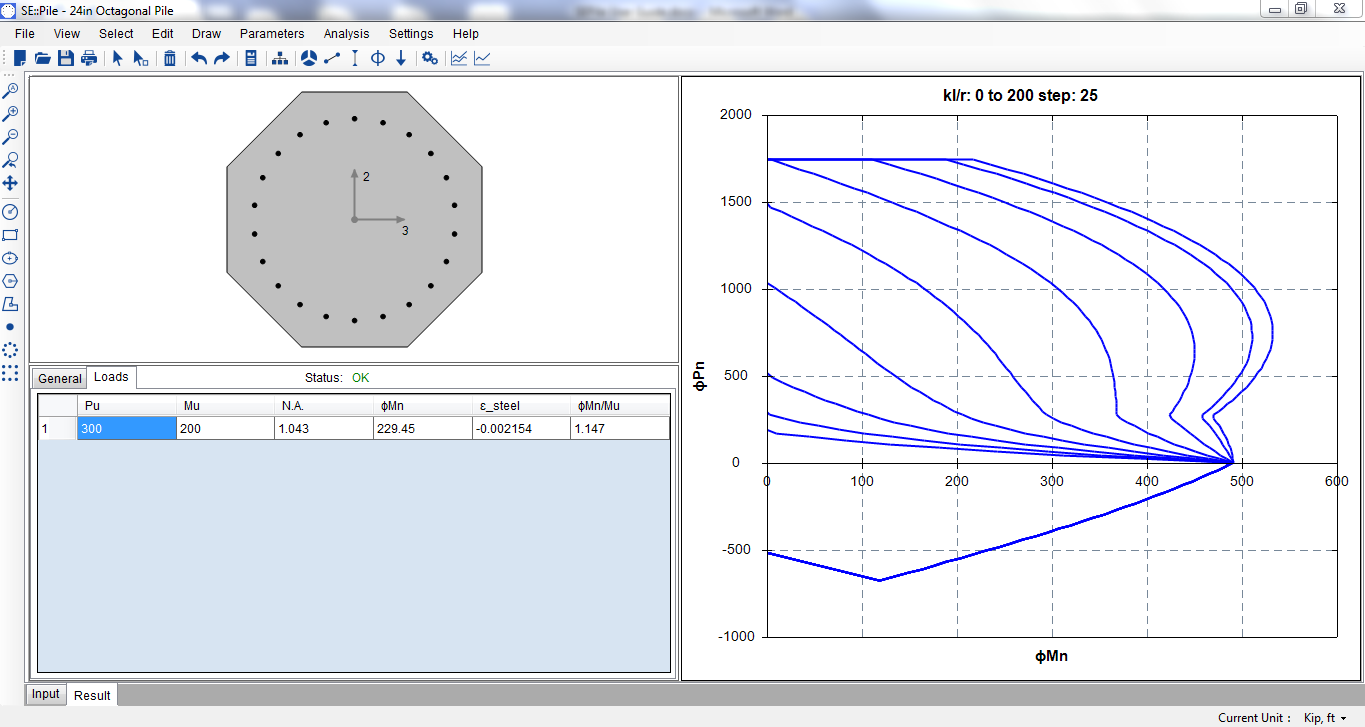This screenshot has height=727, width=1365.
Task: Select the rectangular rebar pattern tool
Action: (x=10, y=373)
